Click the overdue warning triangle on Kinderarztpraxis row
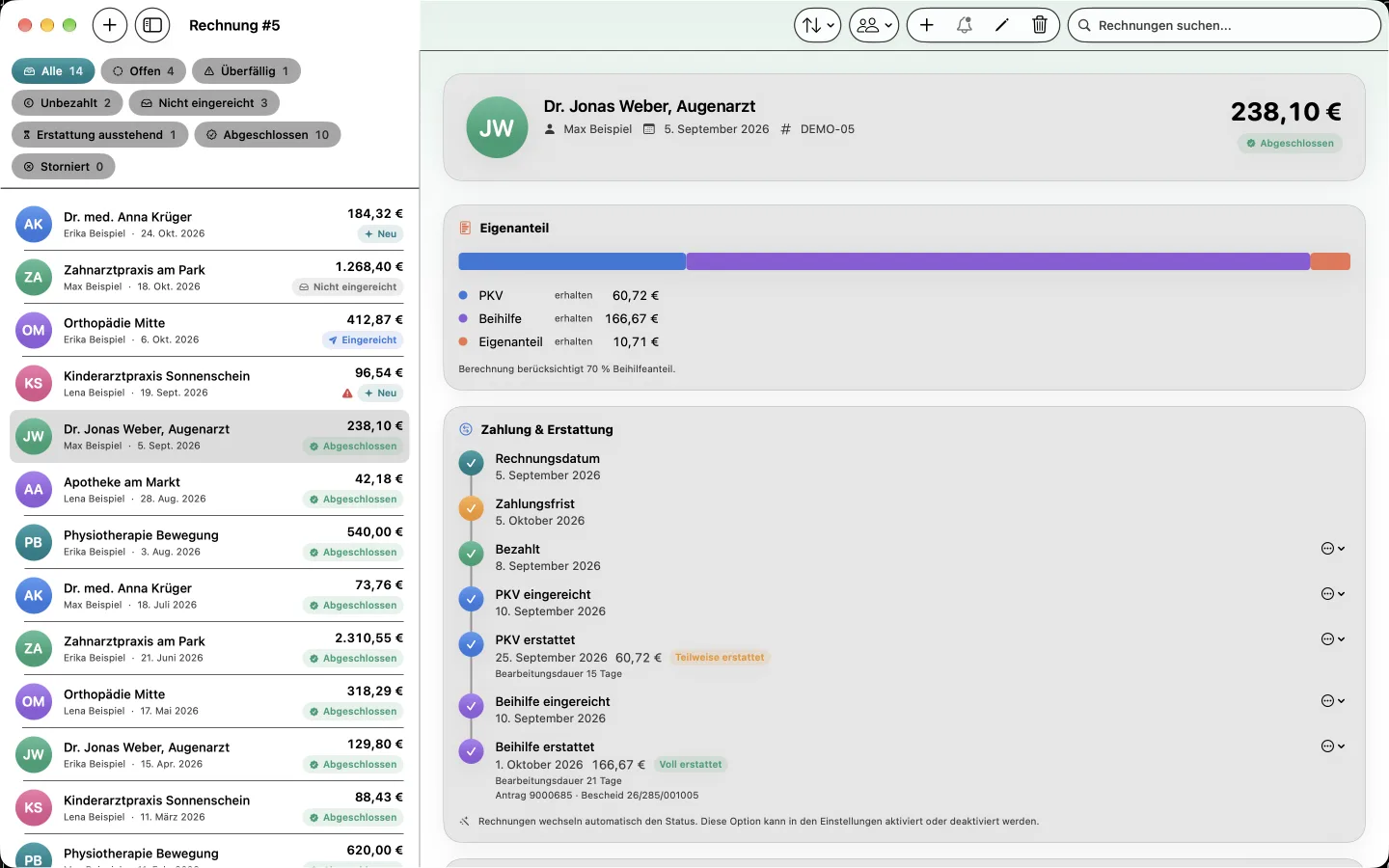The width and height of the screenshot is (1389, 868). coord(347,393)
